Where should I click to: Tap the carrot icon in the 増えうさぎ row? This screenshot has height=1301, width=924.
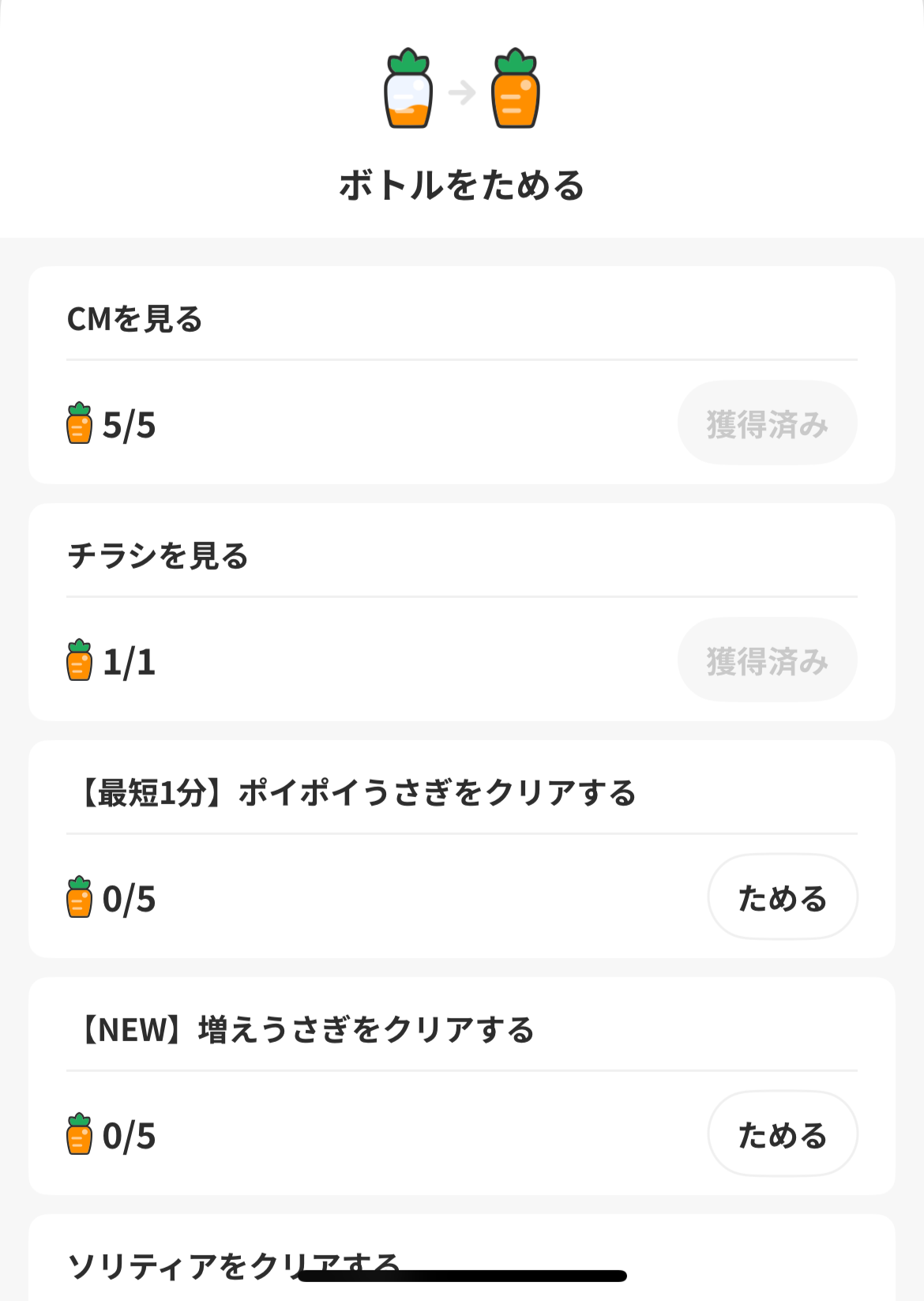click(x=79, y=1134)
